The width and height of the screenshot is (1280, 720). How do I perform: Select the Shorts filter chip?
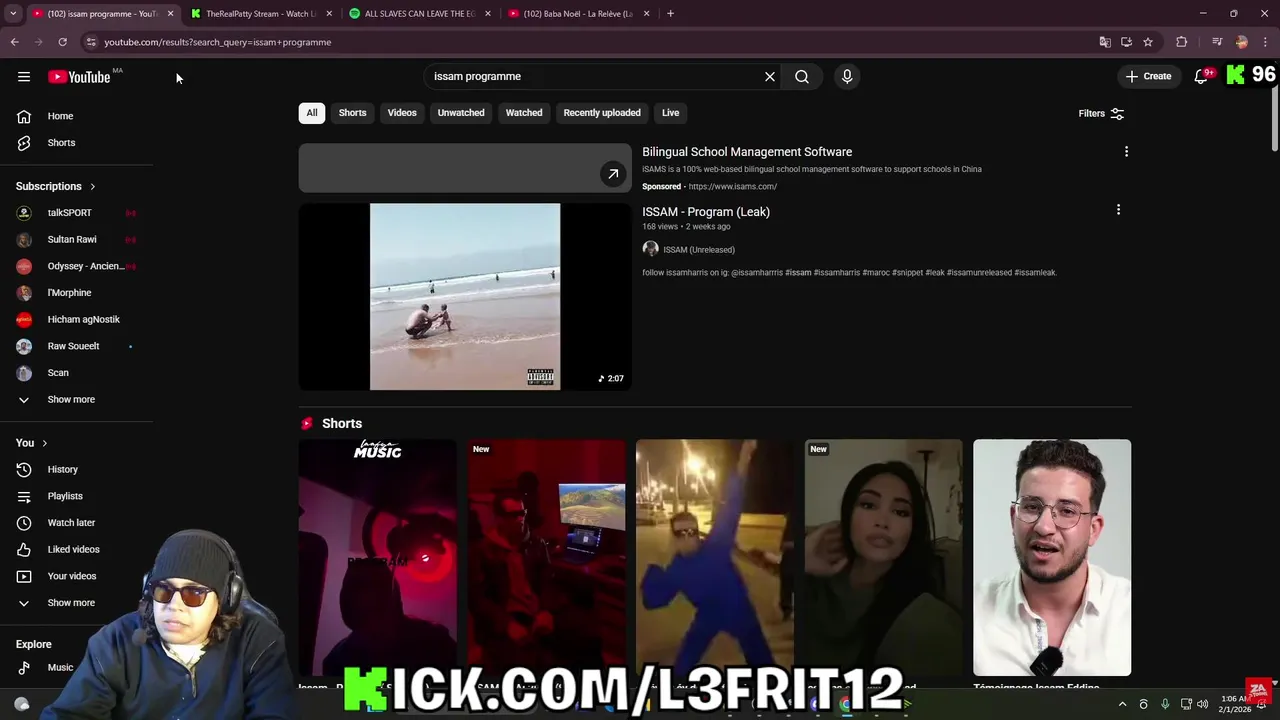(x=352, y=113)
